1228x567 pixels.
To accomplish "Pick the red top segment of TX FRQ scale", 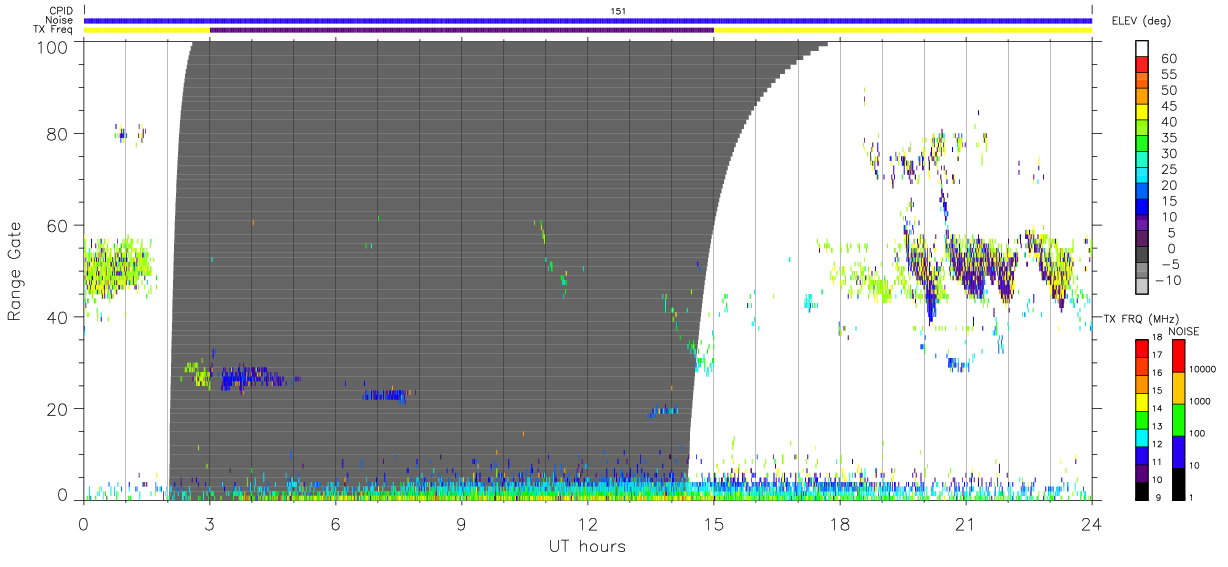I will coord(1142,348).
